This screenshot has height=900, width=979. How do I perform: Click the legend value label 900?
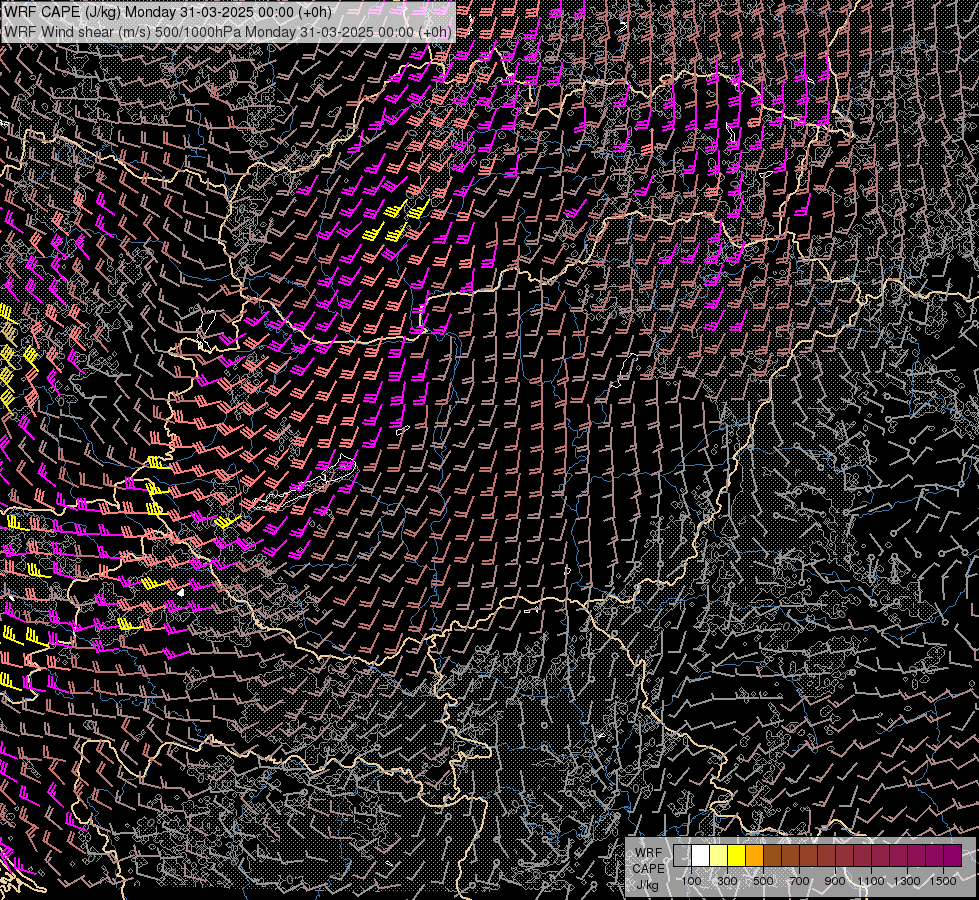(835, 881)
